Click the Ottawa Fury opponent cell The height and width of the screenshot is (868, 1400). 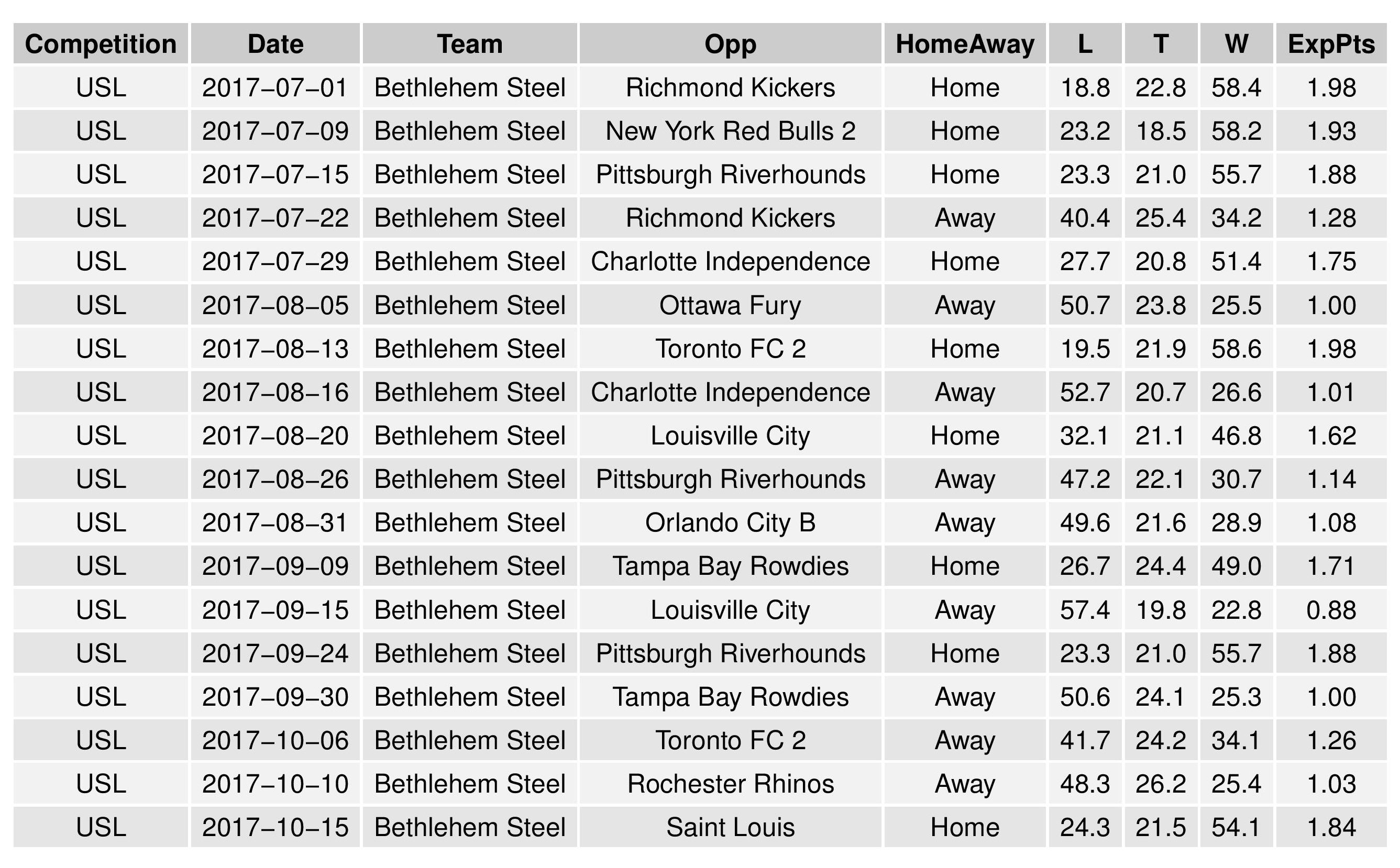pyautogui.click(x=730, y=305)
